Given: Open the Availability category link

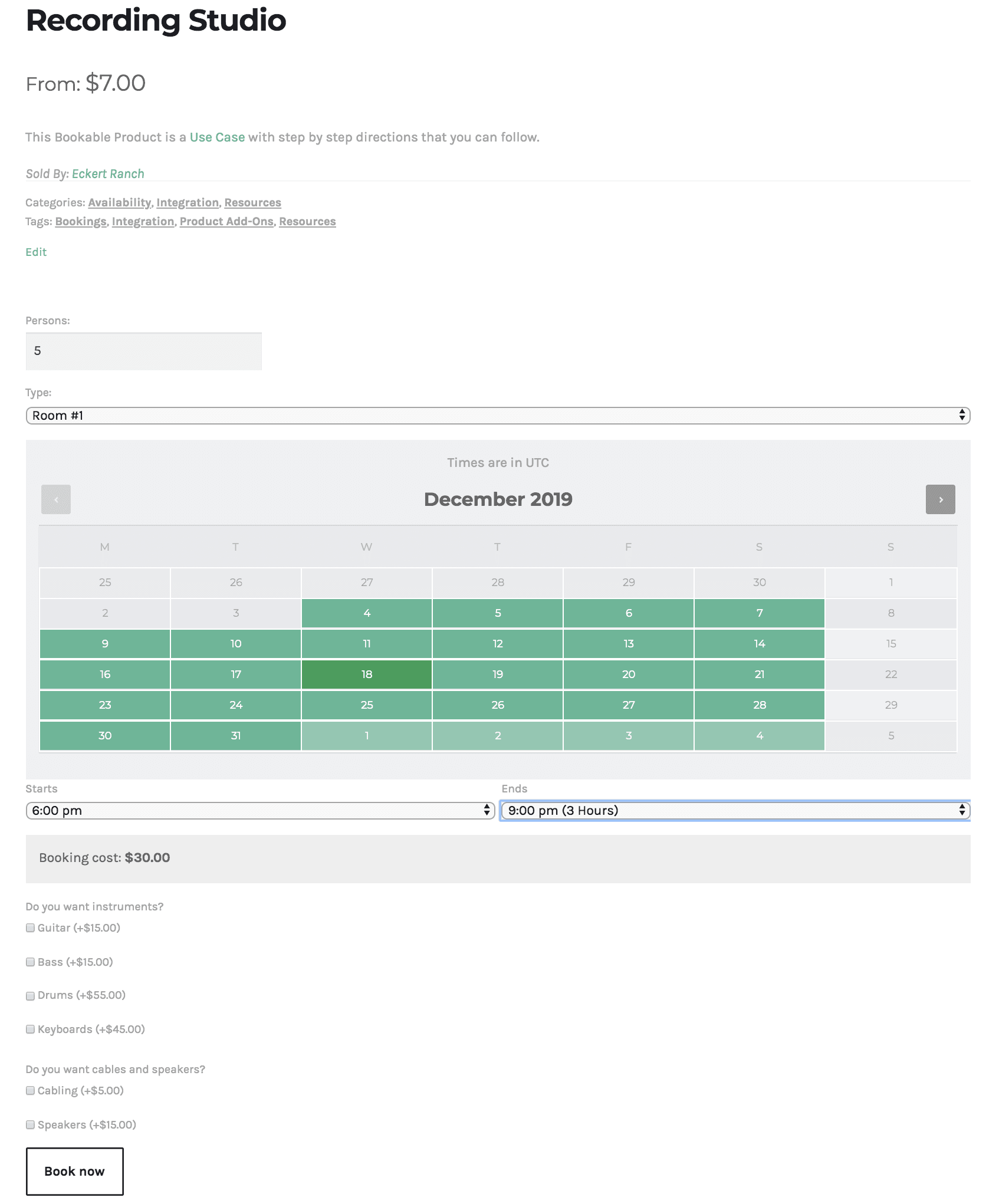Looking at the screenshot, I should (x=120, y=202).
